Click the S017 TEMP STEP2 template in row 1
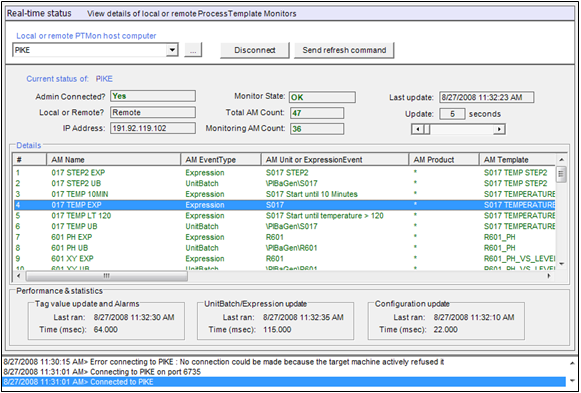The width and height of the screenshot is (581, 393). click(515, 173)
